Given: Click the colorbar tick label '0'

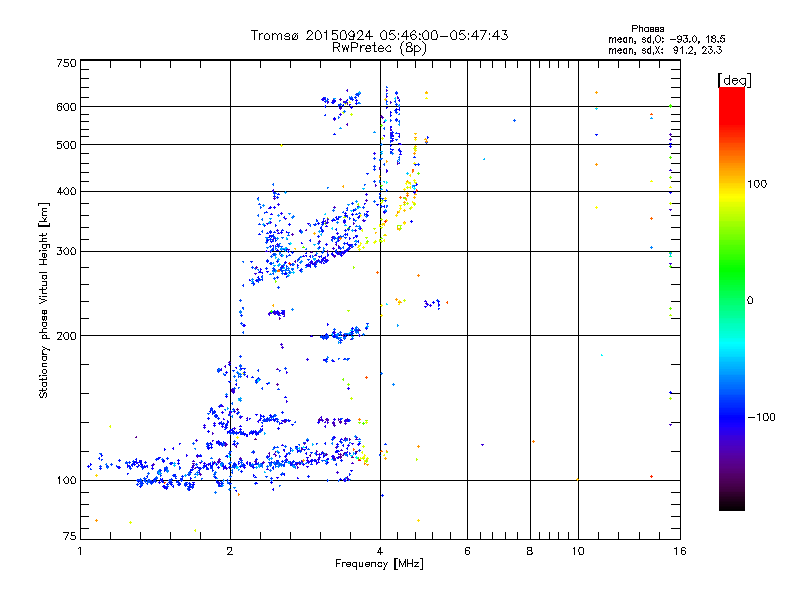Looking at the screenshot, I should click(750, 301).
